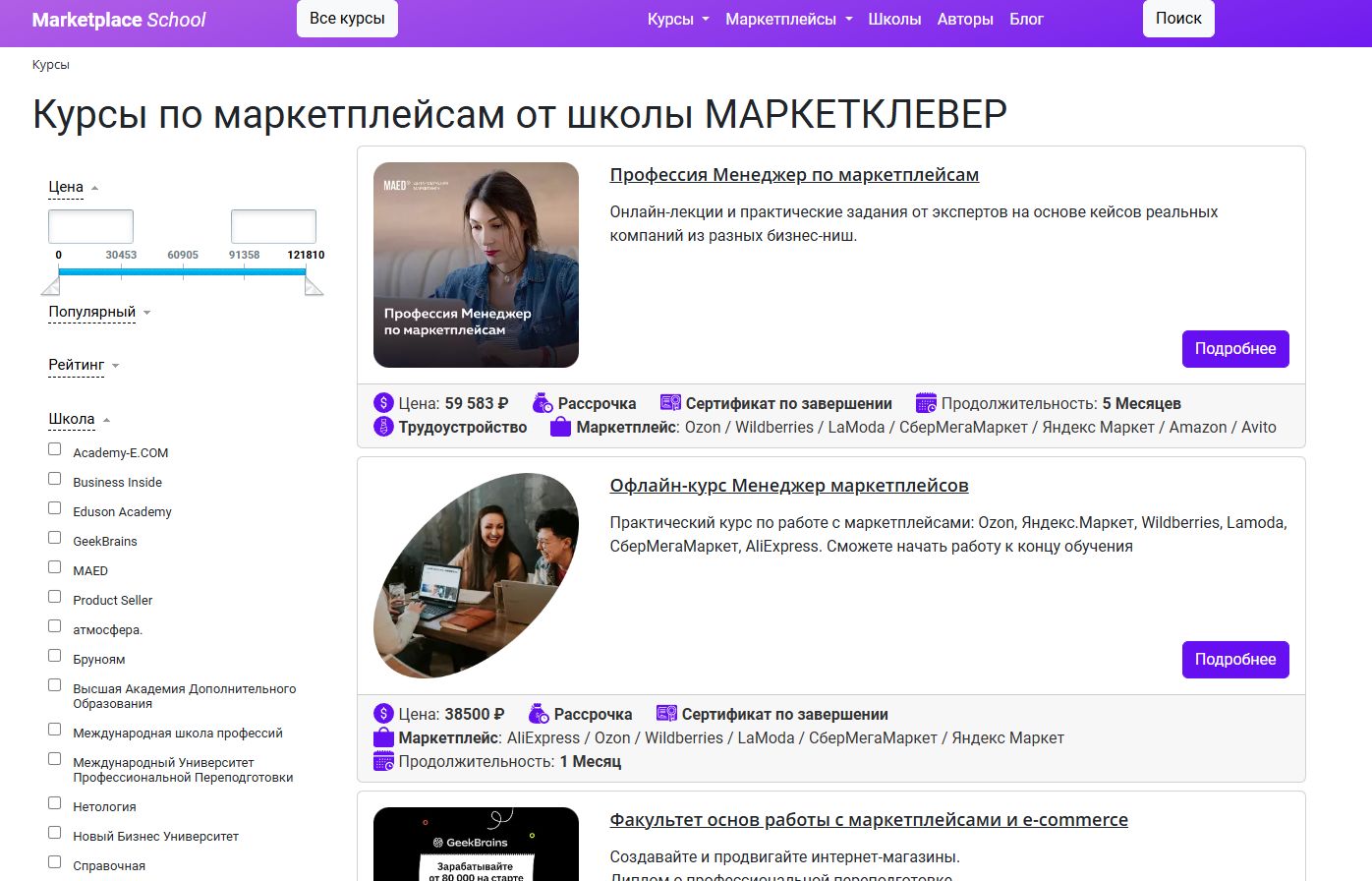Go to Школы in the top navigation
The image size is (1372, 881).
pos(894,20)
